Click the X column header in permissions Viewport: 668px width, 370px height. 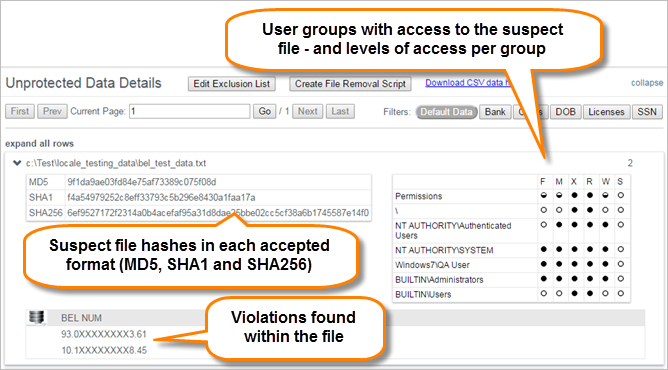pos(574,182)
